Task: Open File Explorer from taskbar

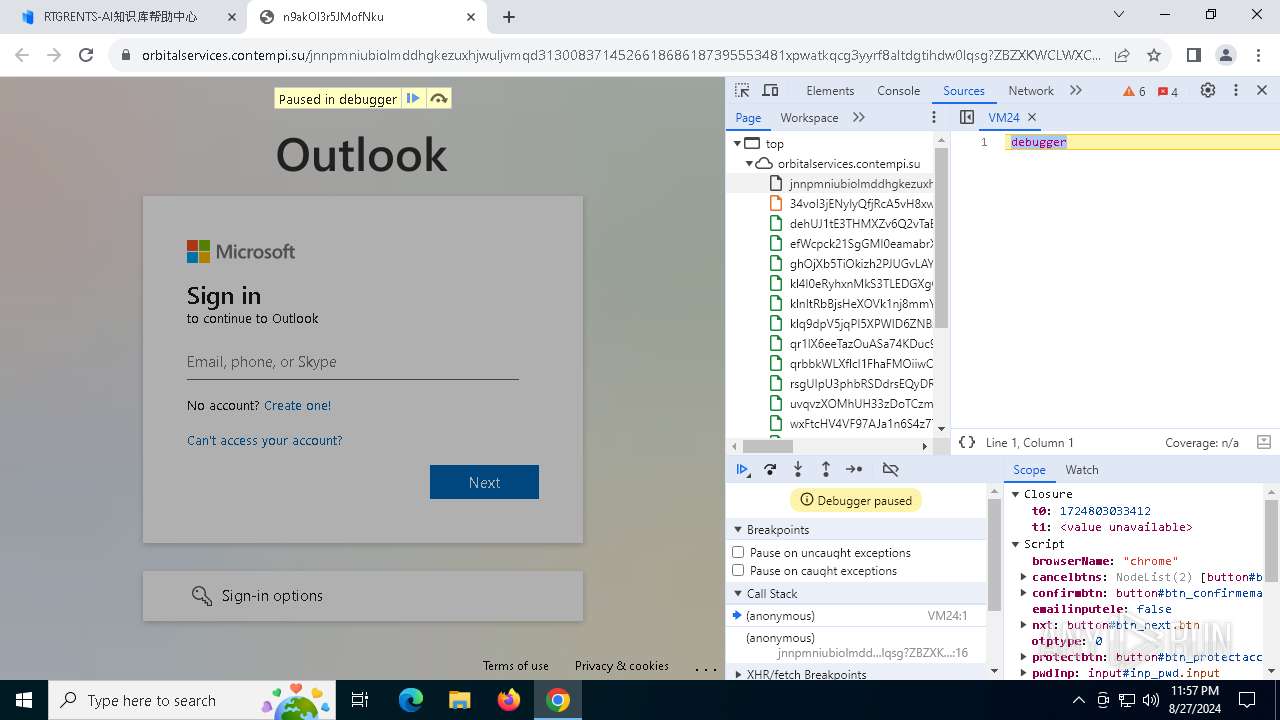Action: [x=459, y=700]
